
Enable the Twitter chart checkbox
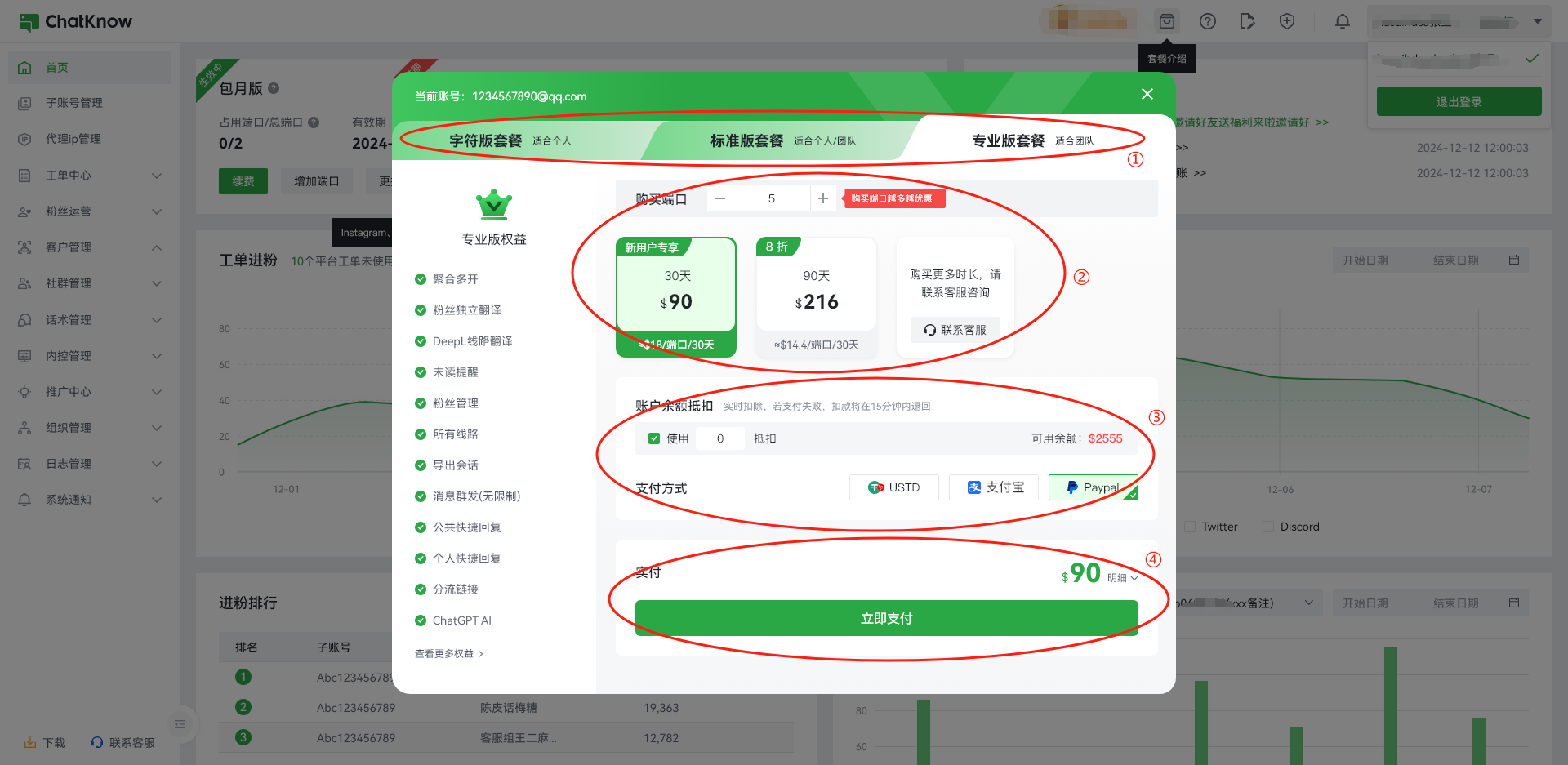point(1190,527)
